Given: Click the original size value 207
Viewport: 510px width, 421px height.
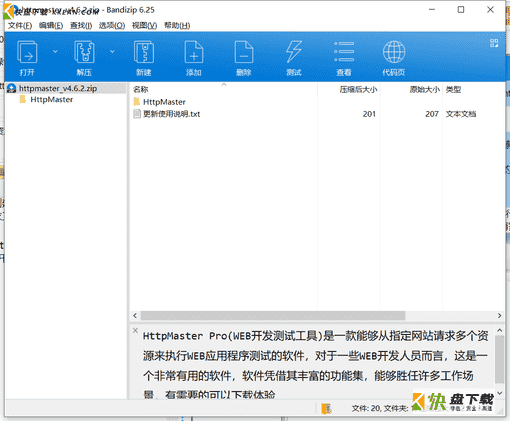Looking at the screenshot, I should click(x=432, y=114).
